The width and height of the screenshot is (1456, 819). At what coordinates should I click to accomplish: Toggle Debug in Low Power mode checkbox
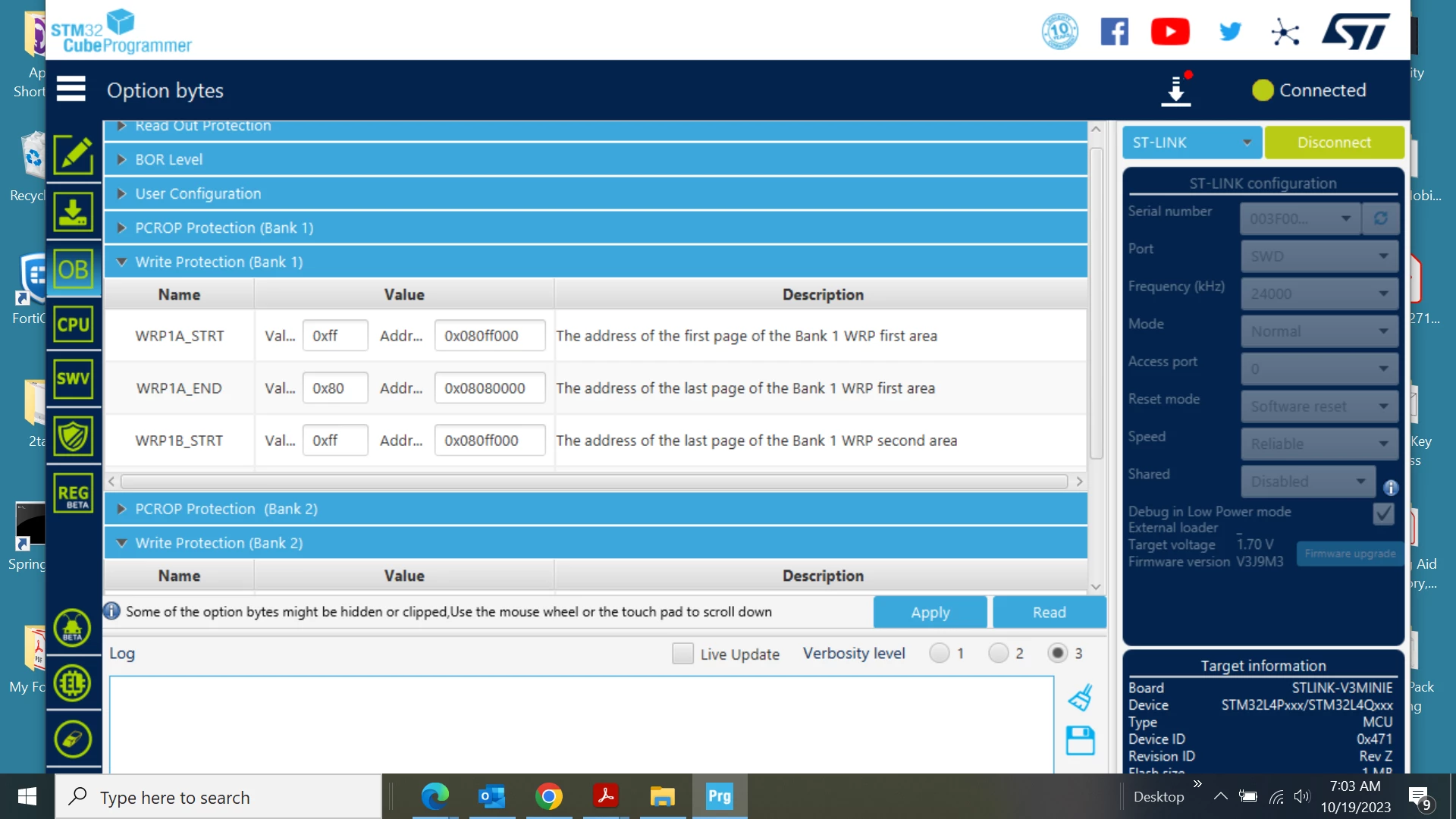tap(1383, 513)
